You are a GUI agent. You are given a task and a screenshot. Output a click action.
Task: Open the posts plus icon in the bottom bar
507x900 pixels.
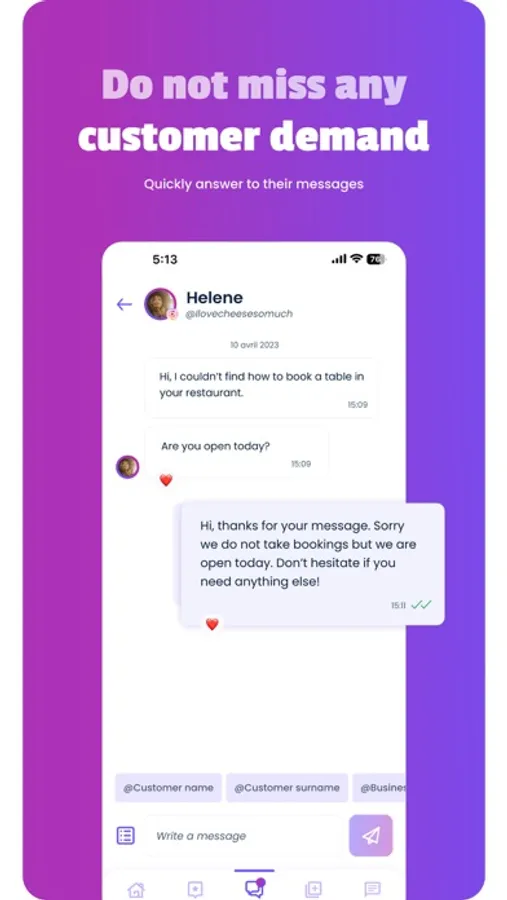(314, 890)
